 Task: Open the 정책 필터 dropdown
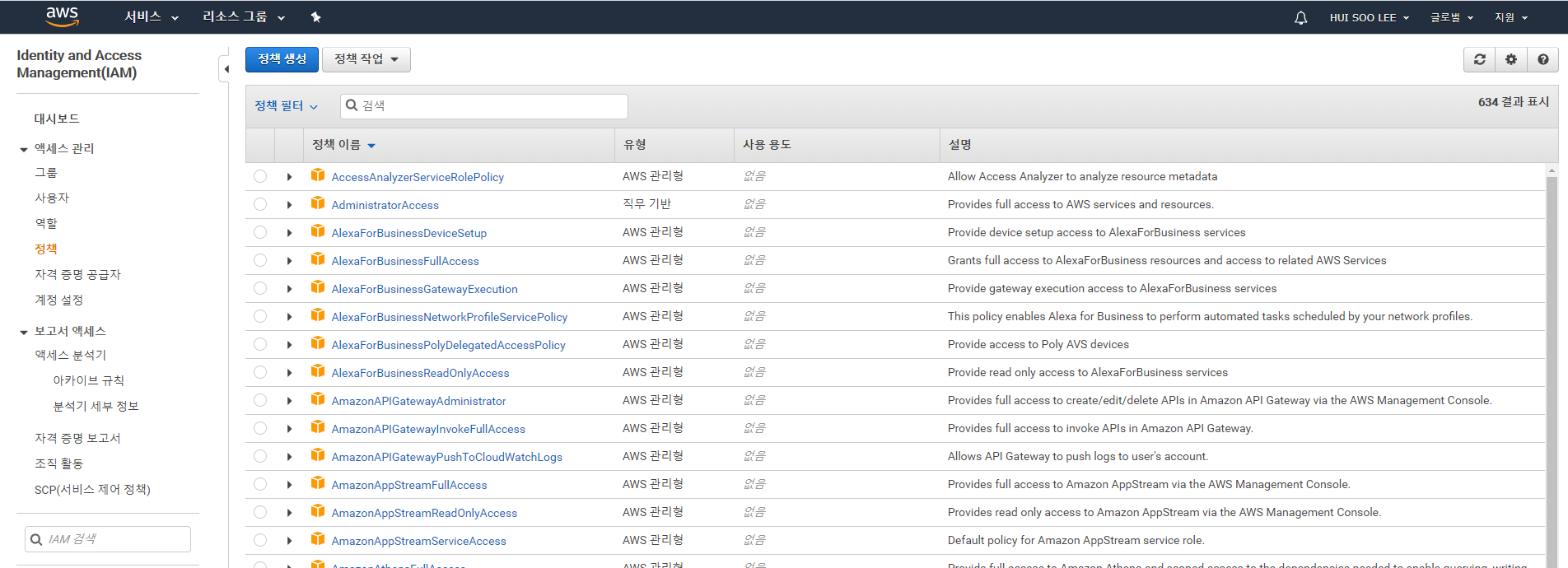click(x=286, y=106)
